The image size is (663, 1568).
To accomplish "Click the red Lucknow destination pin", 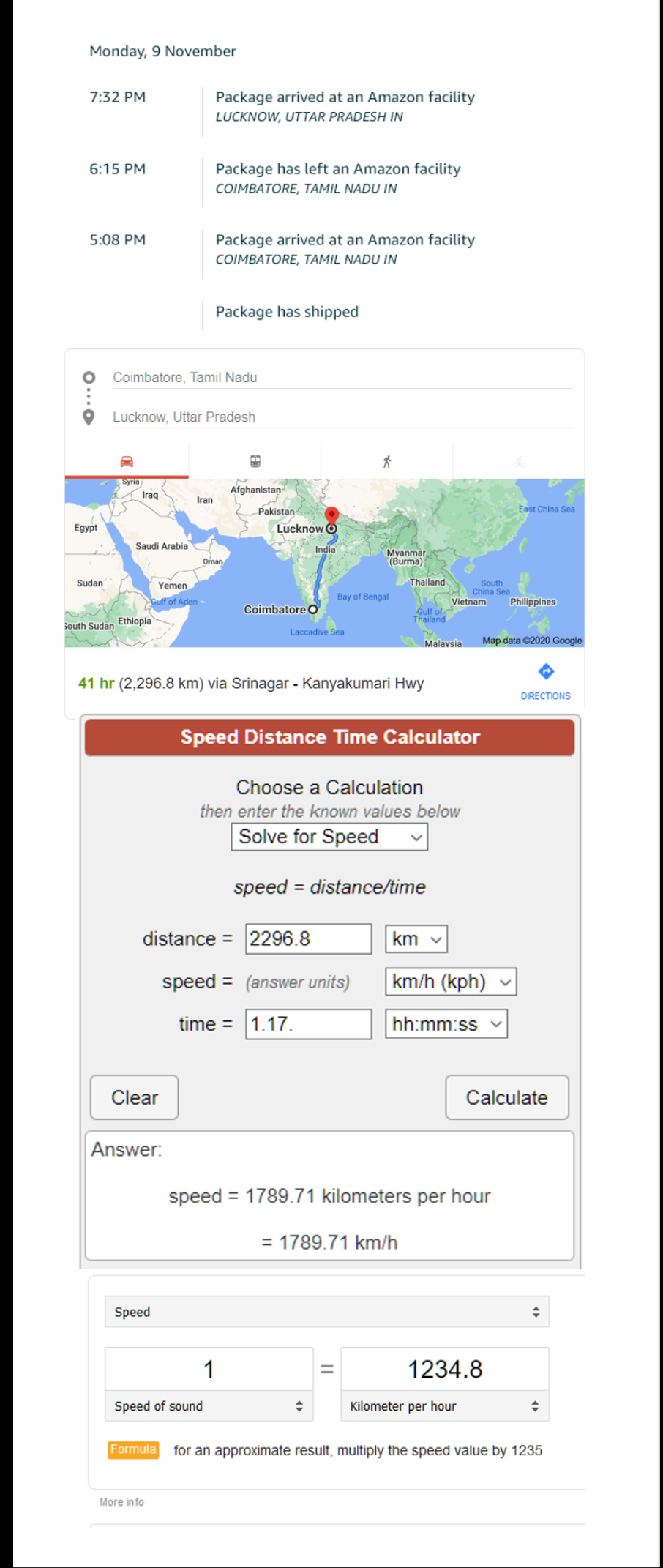I will point(331,515).
